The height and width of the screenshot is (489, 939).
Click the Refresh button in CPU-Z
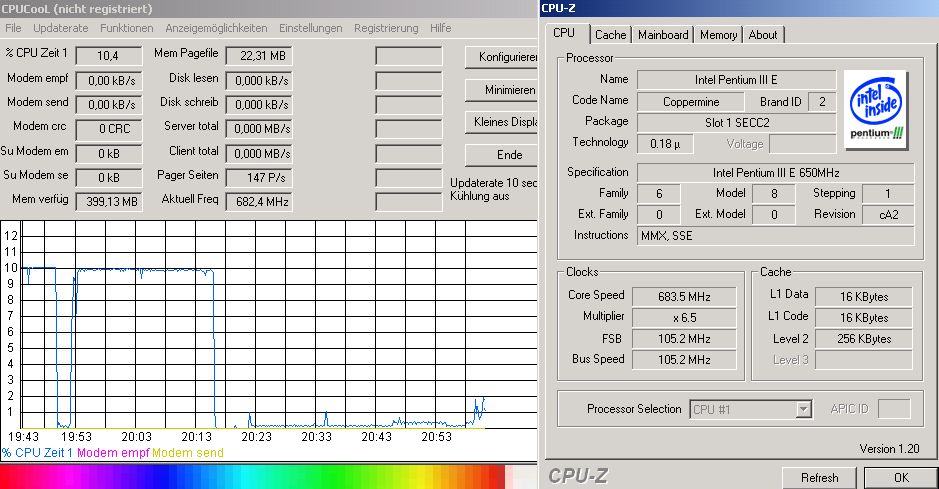tap(819, 478)
